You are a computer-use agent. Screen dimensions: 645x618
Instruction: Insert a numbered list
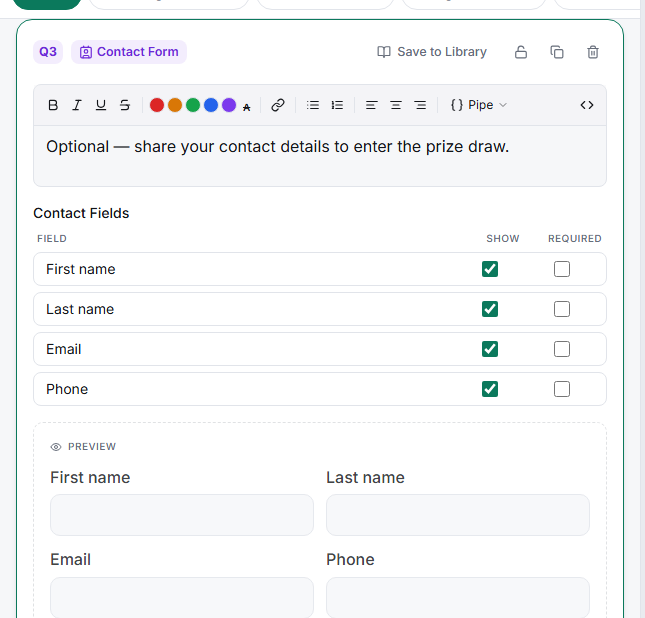337,105
